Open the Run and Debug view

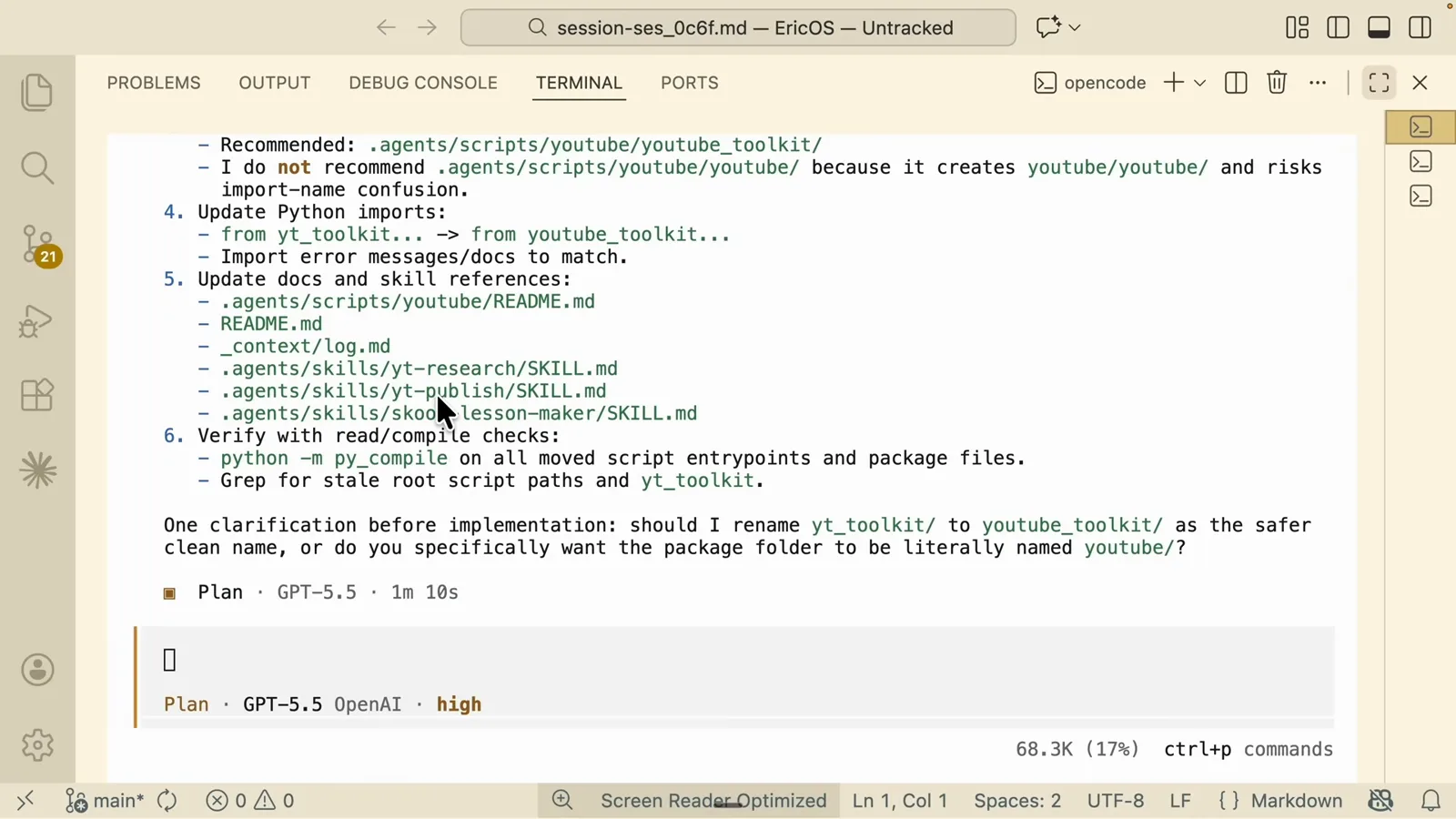pyautogui.click(x=37, y=321)
